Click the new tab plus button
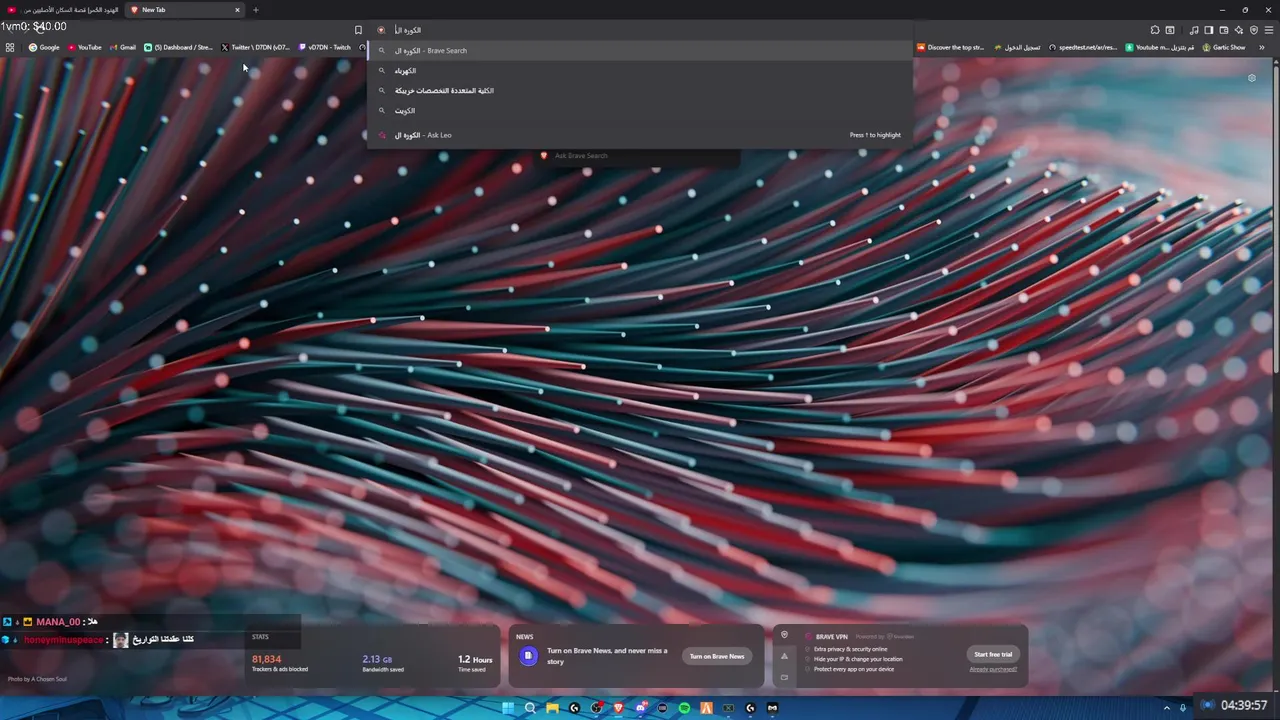The image size is (1280, 720). click(255, 10)
